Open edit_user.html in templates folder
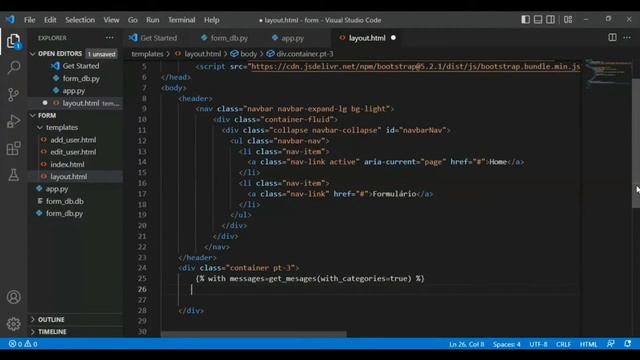Screen dimensions: 640x360 [x=73, y=152]
